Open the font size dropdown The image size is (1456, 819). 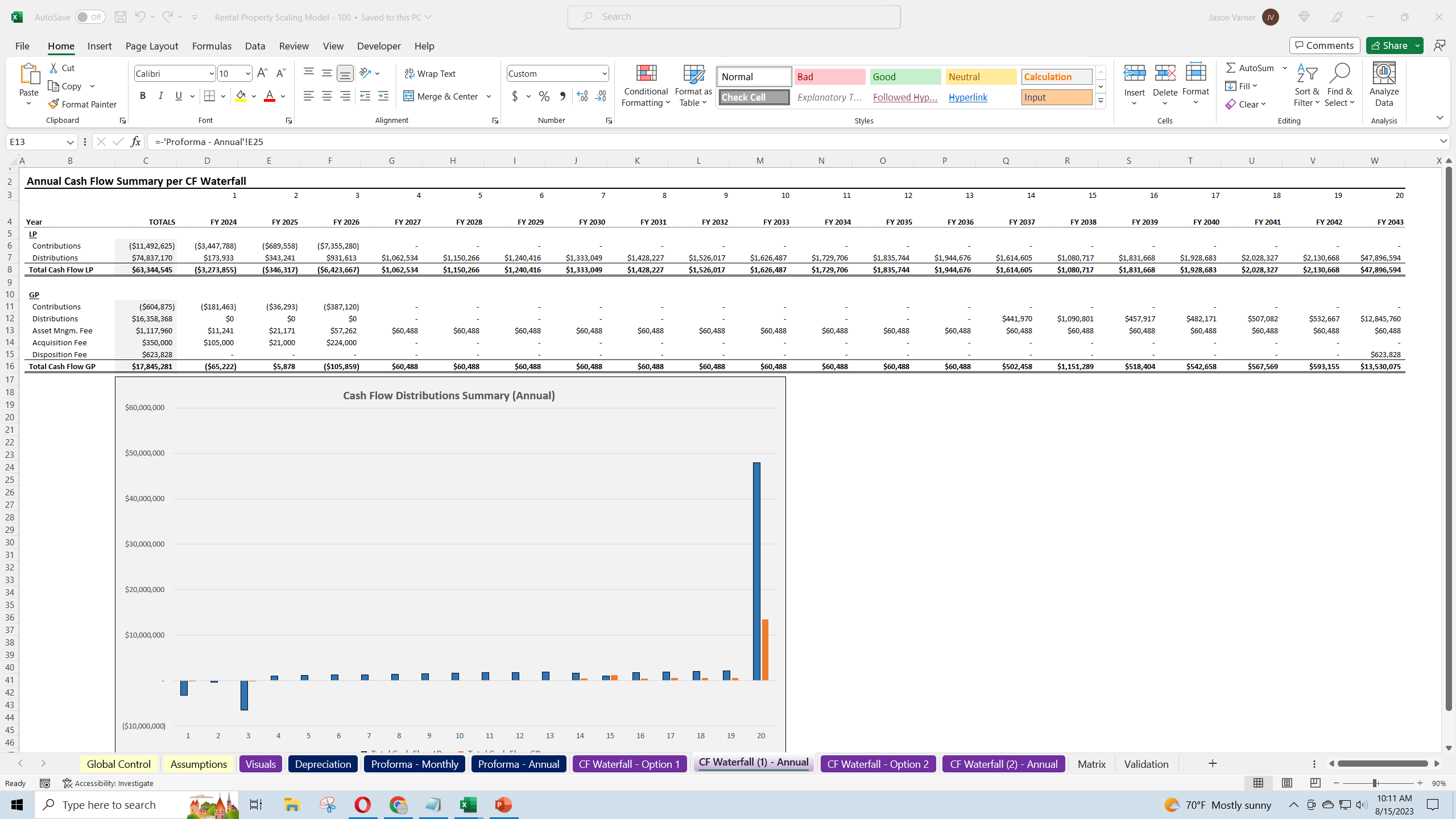[248, 73]
